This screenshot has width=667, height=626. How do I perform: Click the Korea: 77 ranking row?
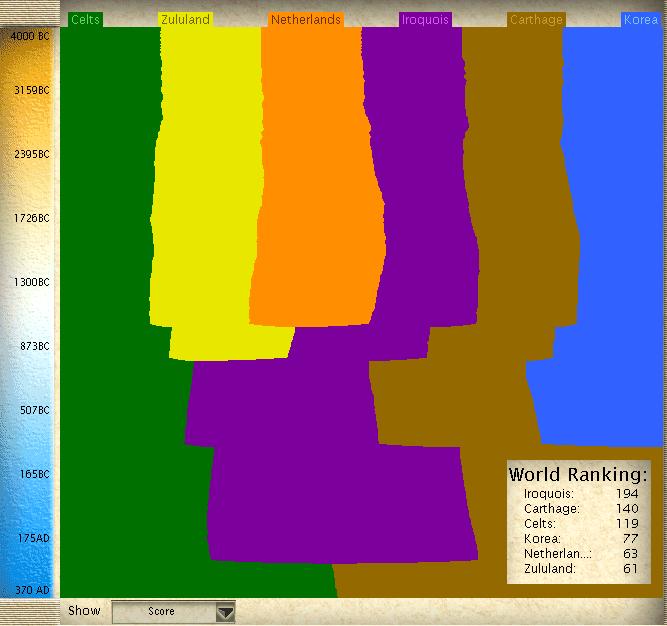click(581, 539)
